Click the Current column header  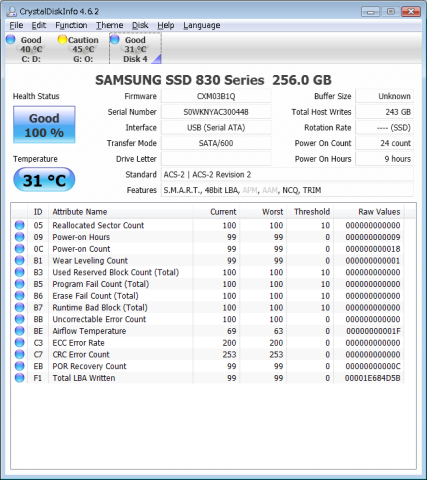216,212
